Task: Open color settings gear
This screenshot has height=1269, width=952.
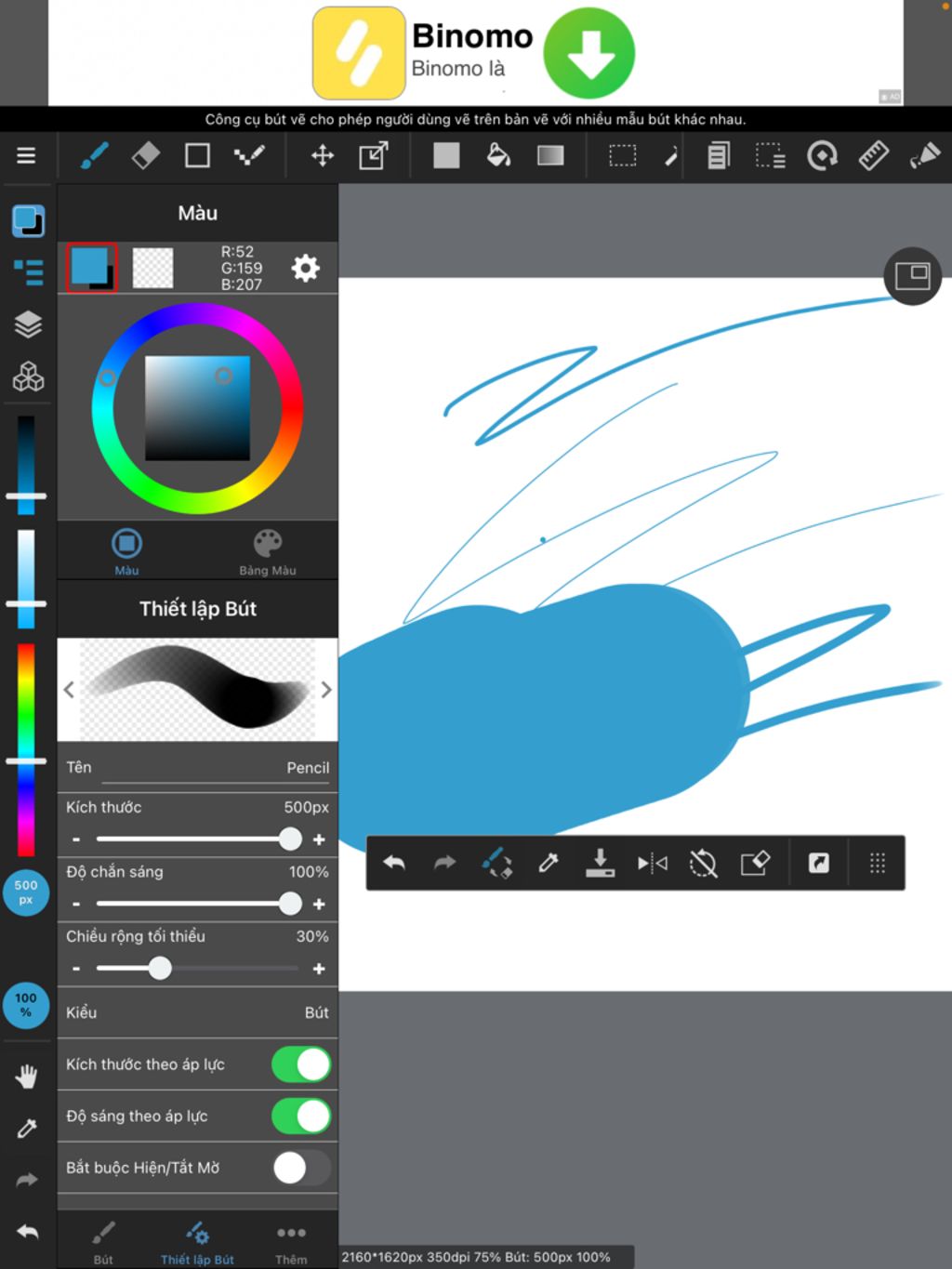Action: click(305, 269)
